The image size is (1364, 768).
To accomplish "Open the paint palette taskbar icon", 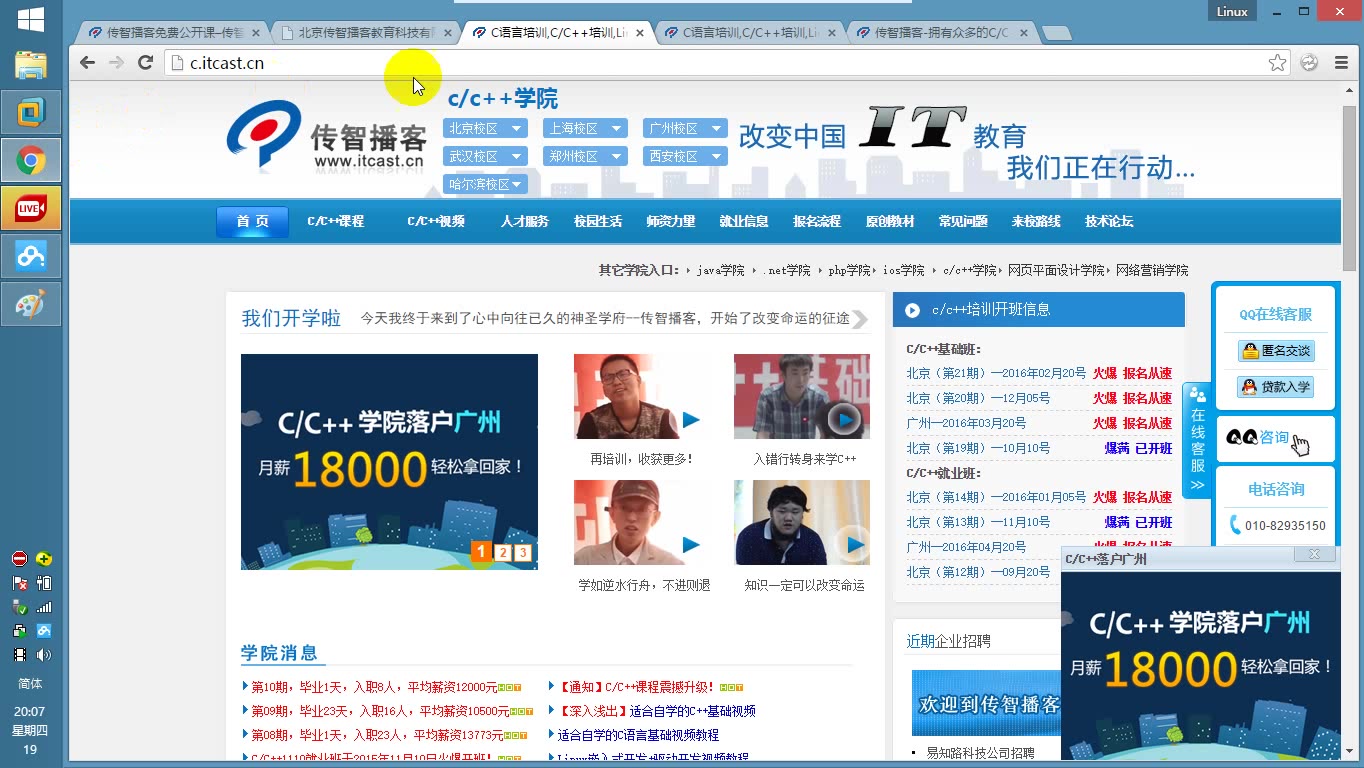I will 31,304.
